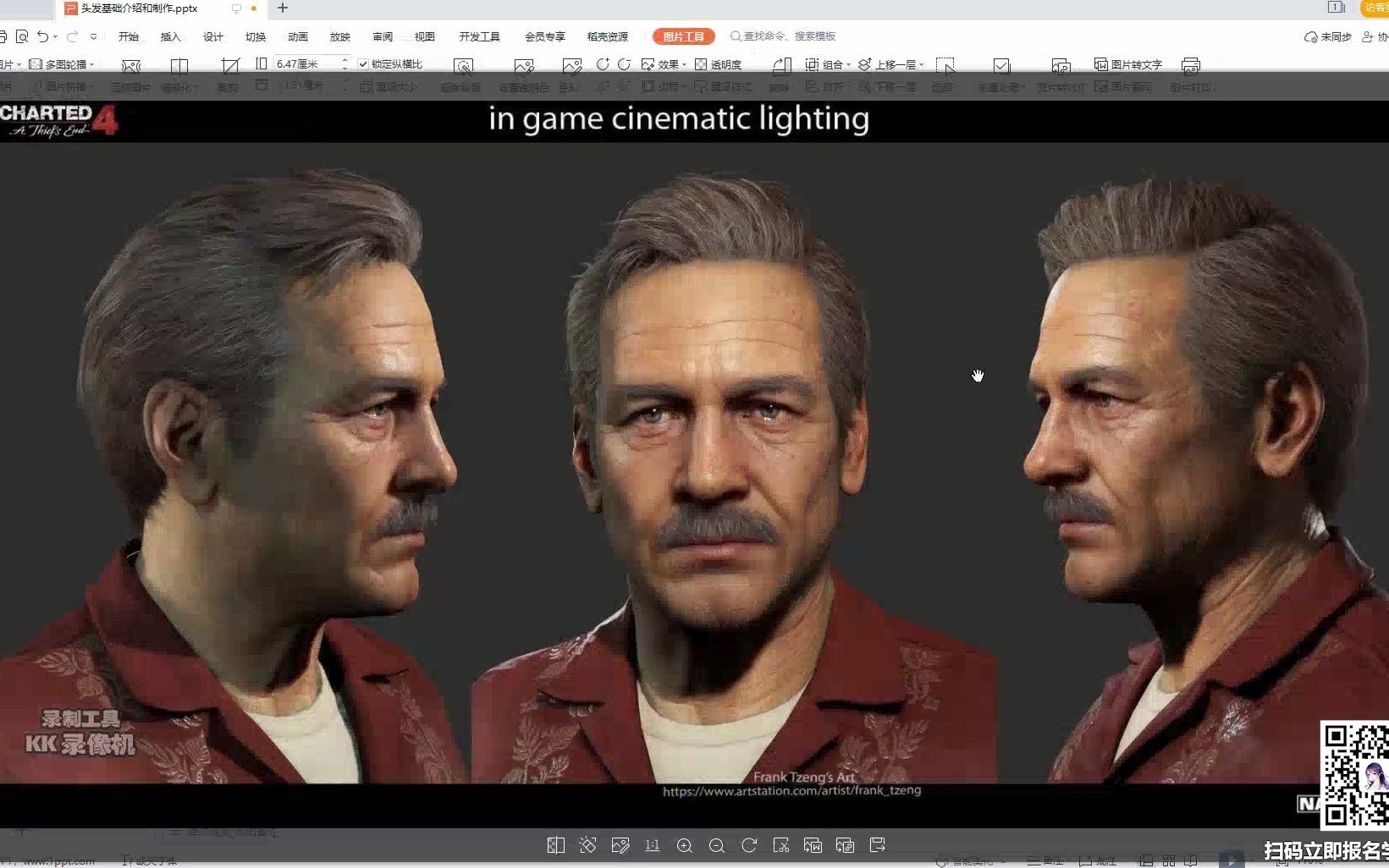Click the viewer convert picture icon

[845, 845]
